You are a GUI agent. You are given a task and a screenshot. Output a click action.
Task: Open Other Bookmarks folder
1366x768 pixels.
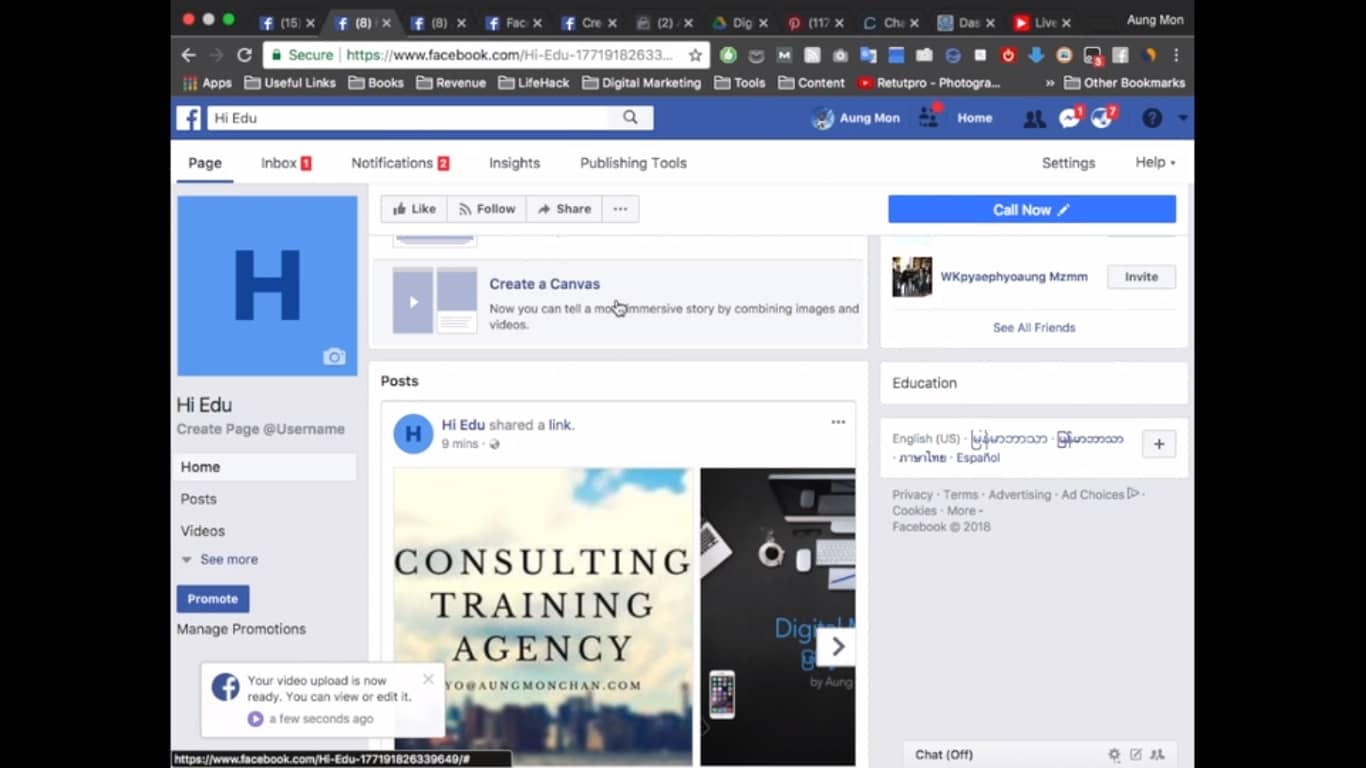tap(1124, 83)
